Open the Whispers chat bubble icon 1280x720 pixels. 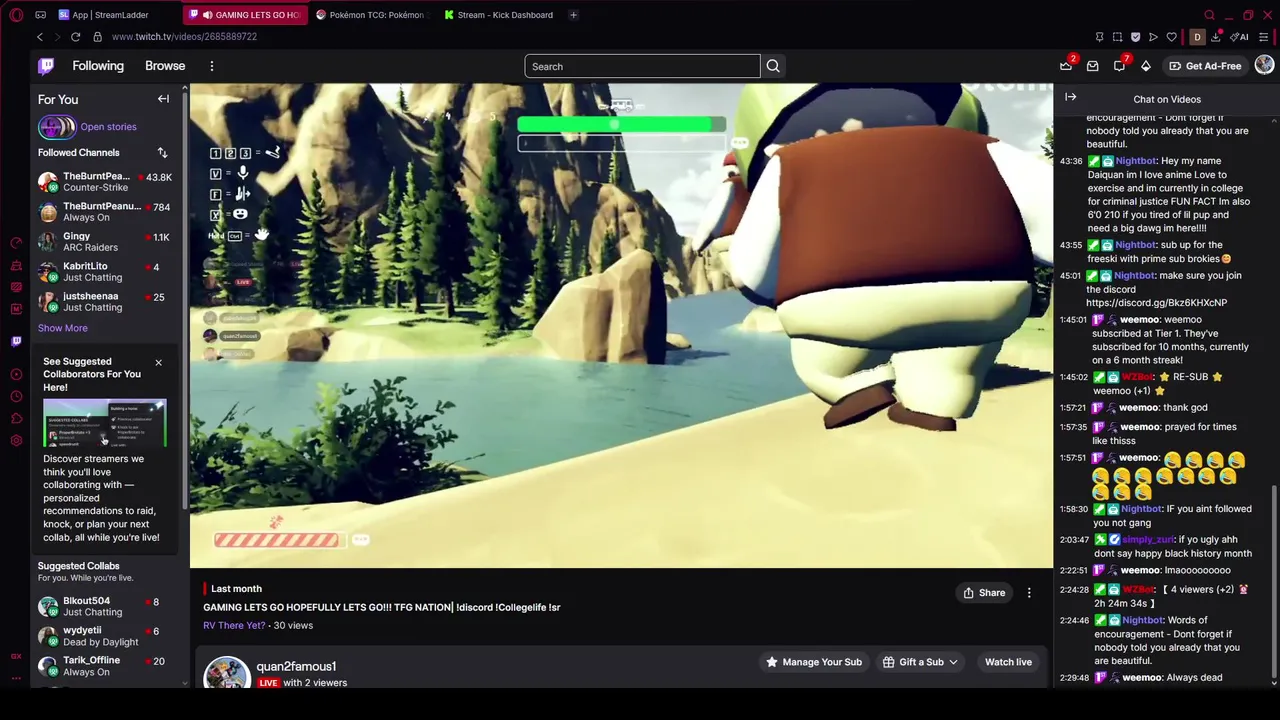click(1120, 66)
